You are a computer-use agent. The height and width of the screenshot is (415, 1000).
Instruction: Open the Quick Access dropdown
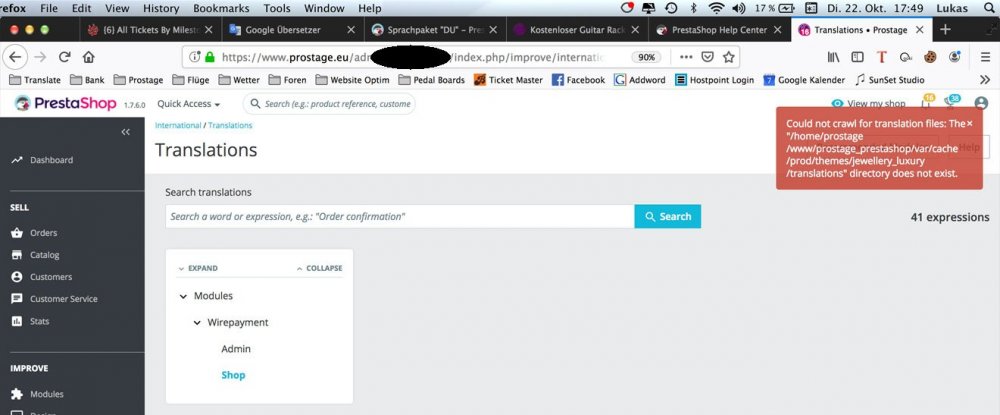(189, 103)
